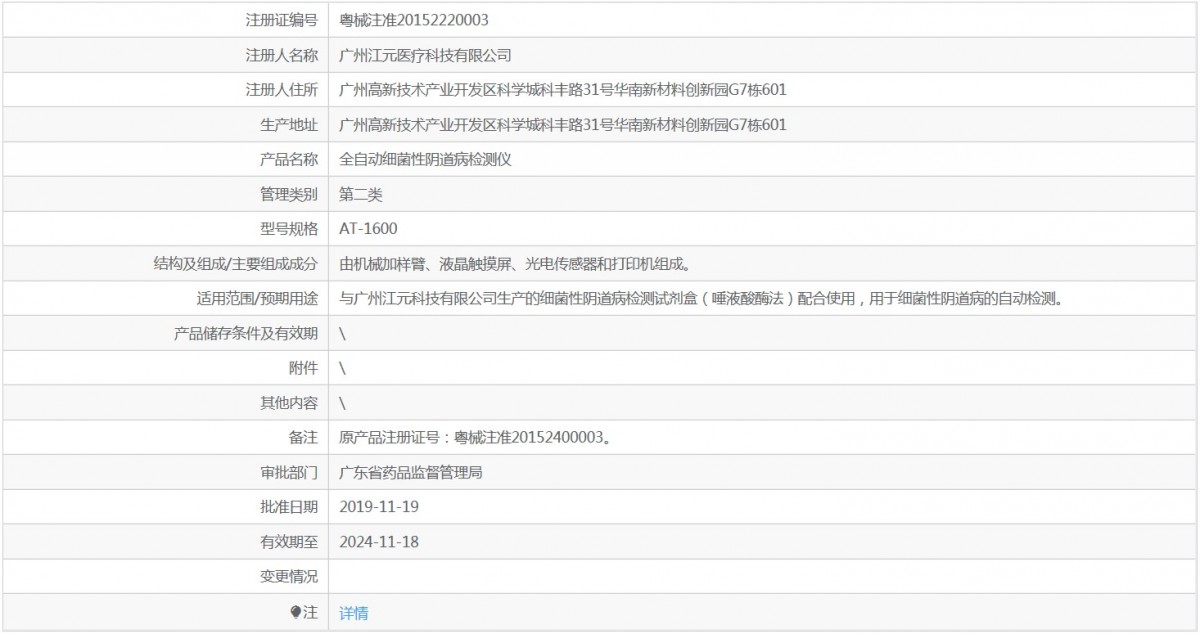
Task: Click the 审批部门 label
Action: coord(289,472)
